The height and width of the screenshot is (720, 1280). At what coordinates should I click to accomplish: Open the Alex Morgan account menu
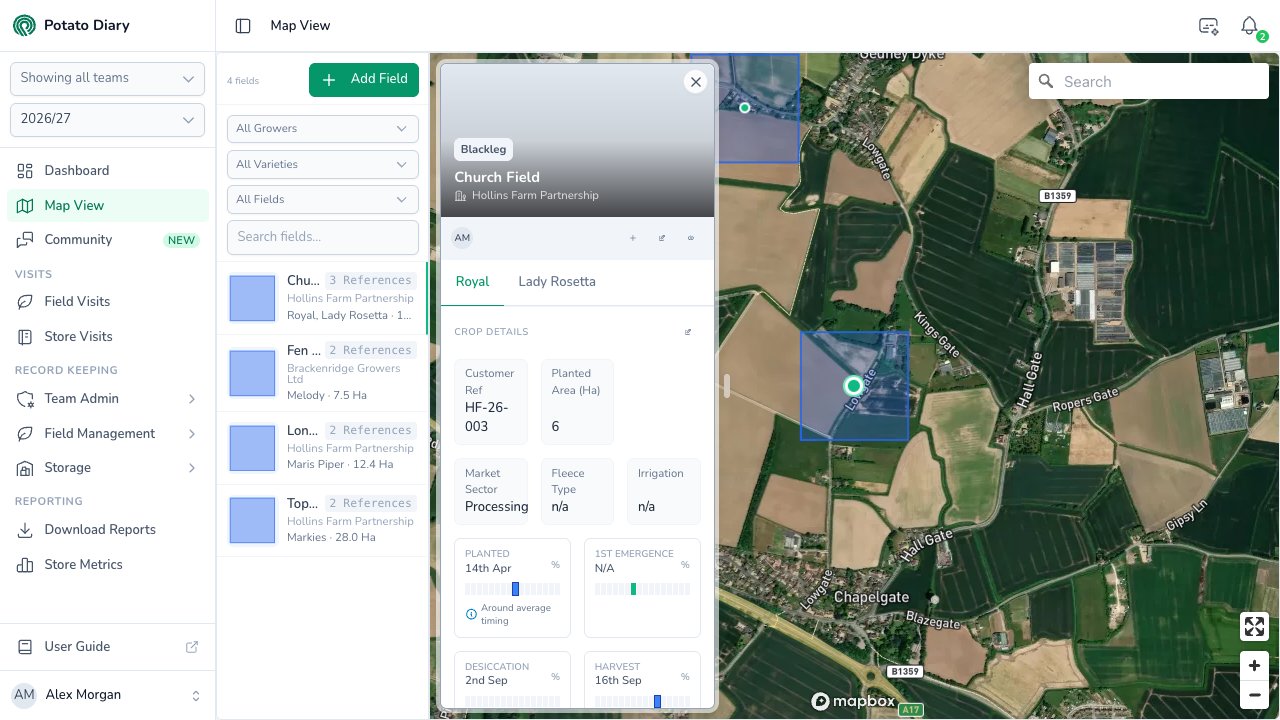coord(107,695)
